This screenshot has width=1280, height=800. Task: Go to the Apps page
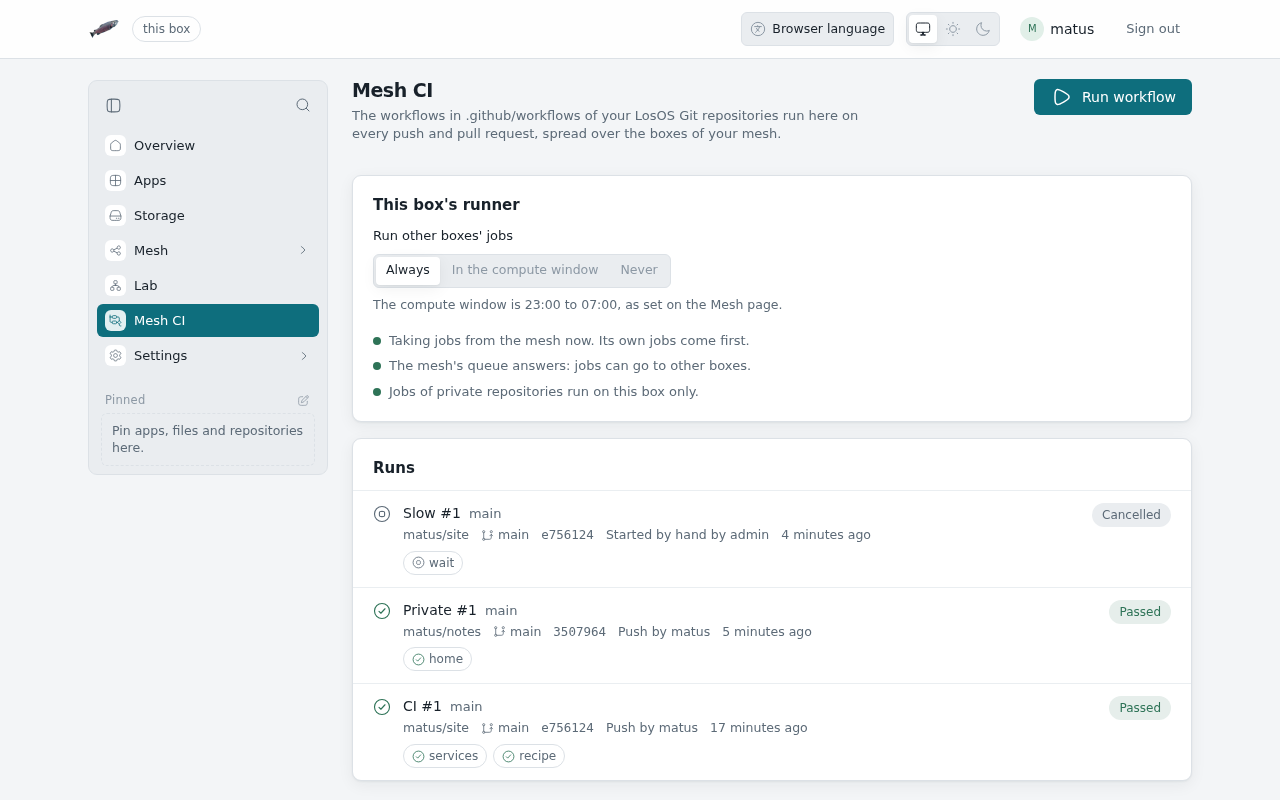click(208, 181)
